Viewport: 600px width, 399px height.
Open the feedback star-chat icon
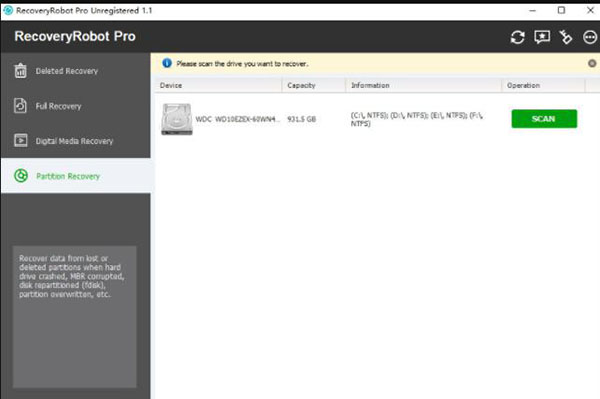[x=542, y=37]
